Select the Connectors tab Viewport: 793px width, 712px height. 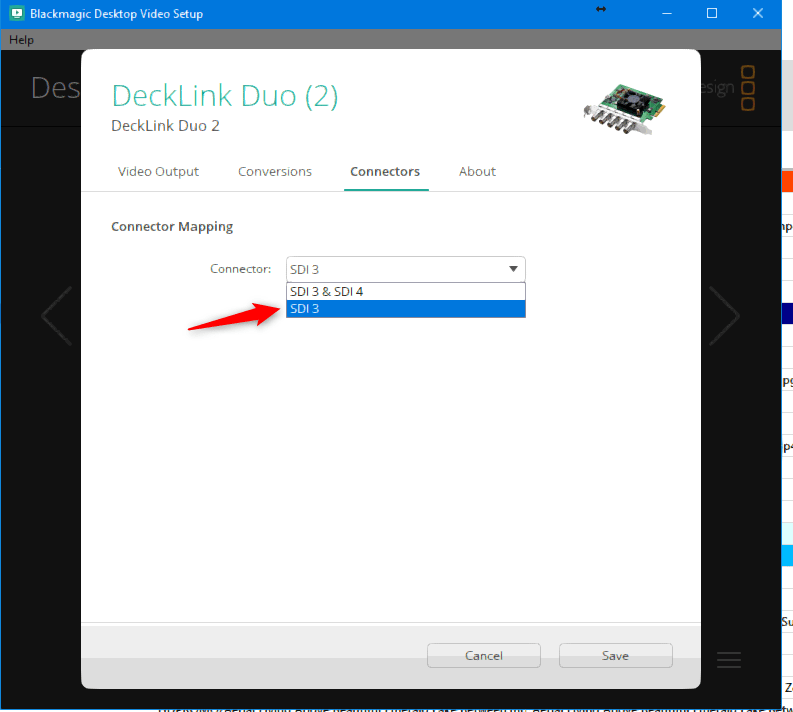click(x=385, y=172)
